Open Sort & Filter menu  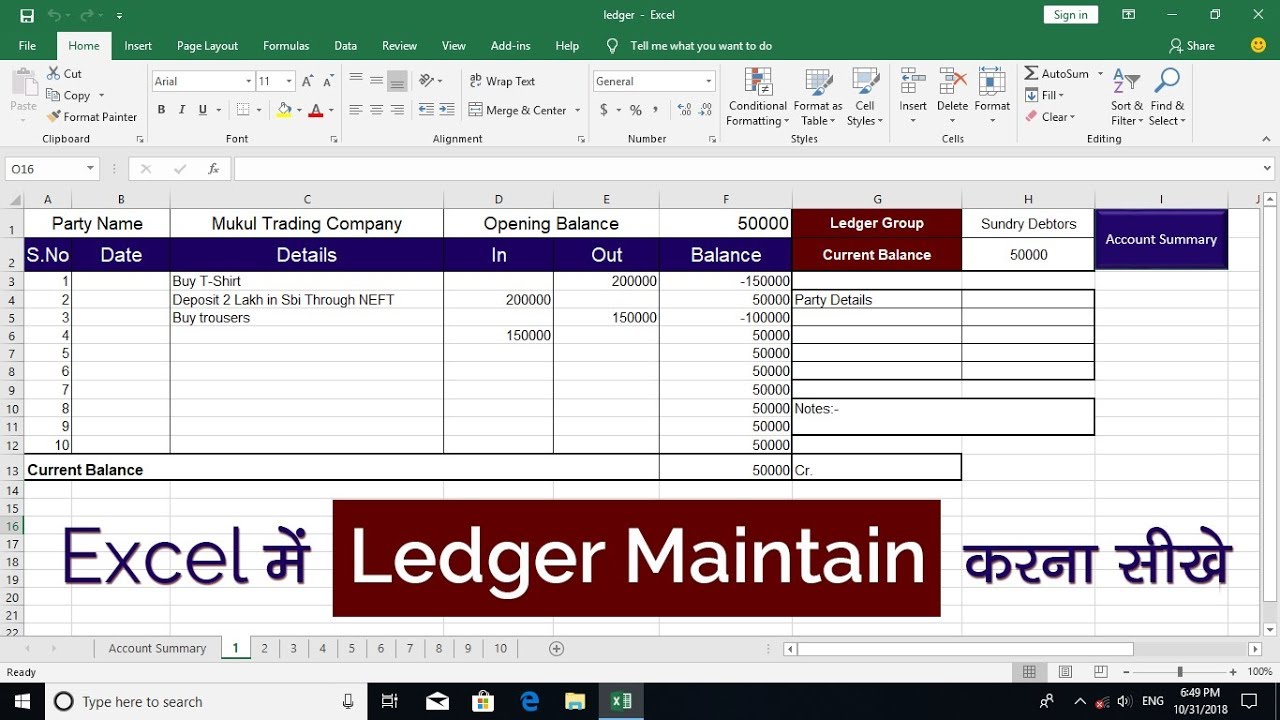(1126, 97)
